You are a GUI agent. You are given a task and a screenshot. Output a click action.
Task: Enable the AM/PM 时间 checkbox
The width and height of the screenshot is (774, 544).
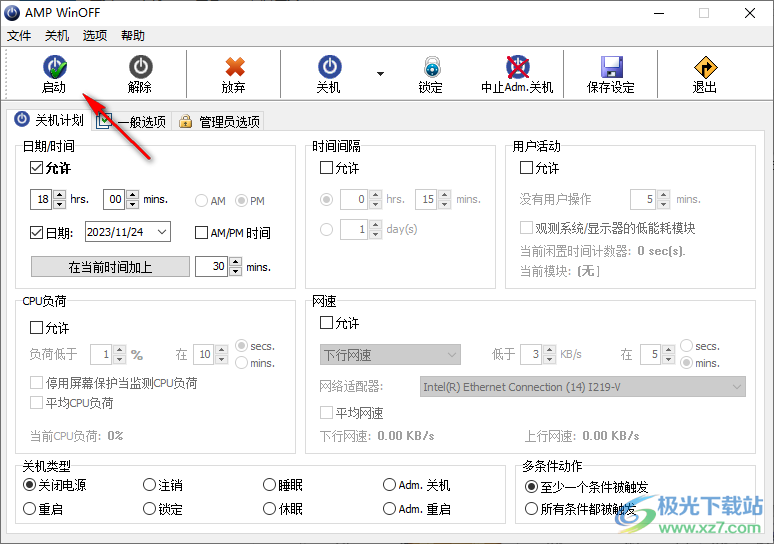click(x=201, y=232)
